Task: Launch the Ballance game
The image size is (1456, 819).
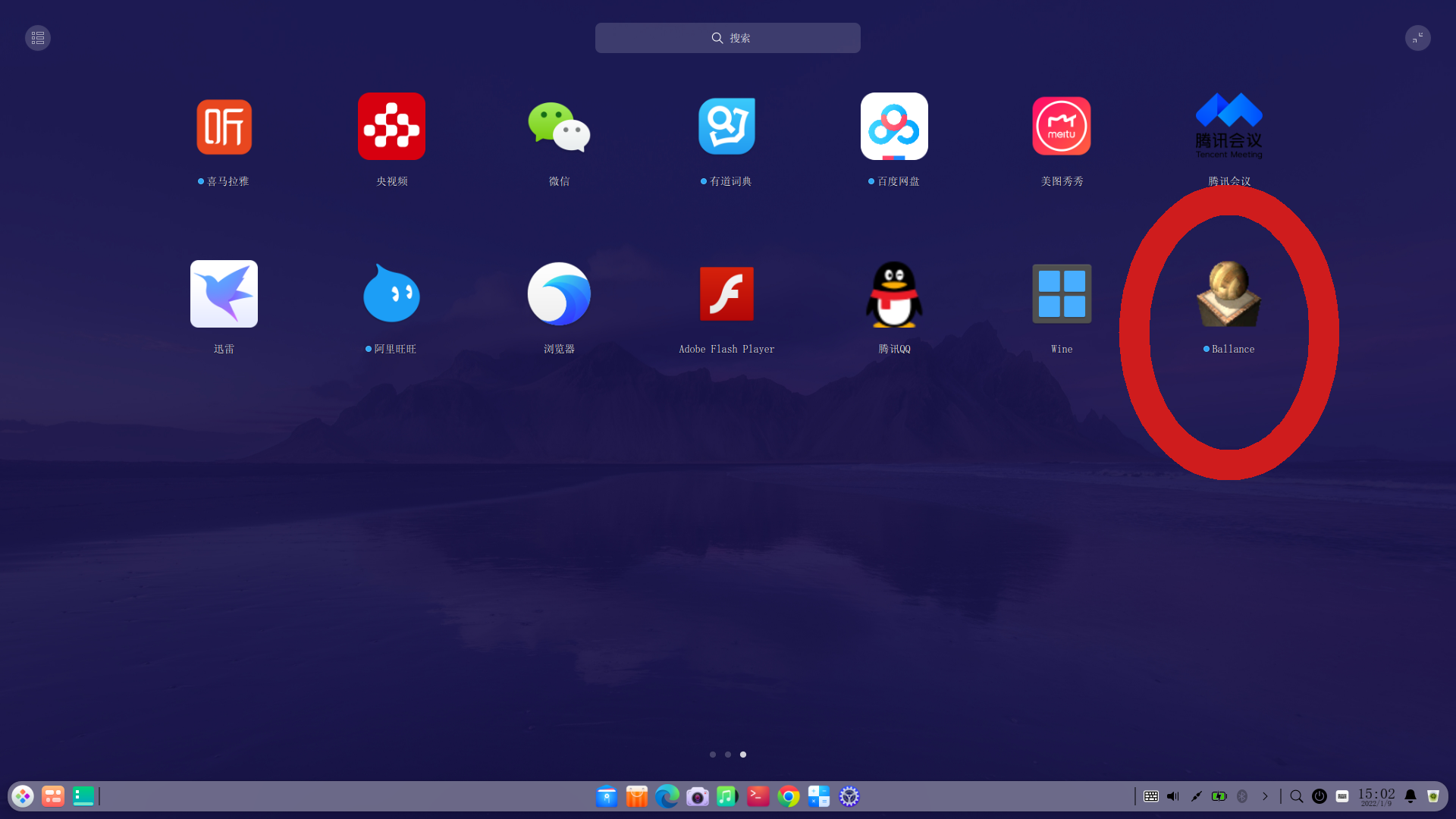Action: (1228, 294)
